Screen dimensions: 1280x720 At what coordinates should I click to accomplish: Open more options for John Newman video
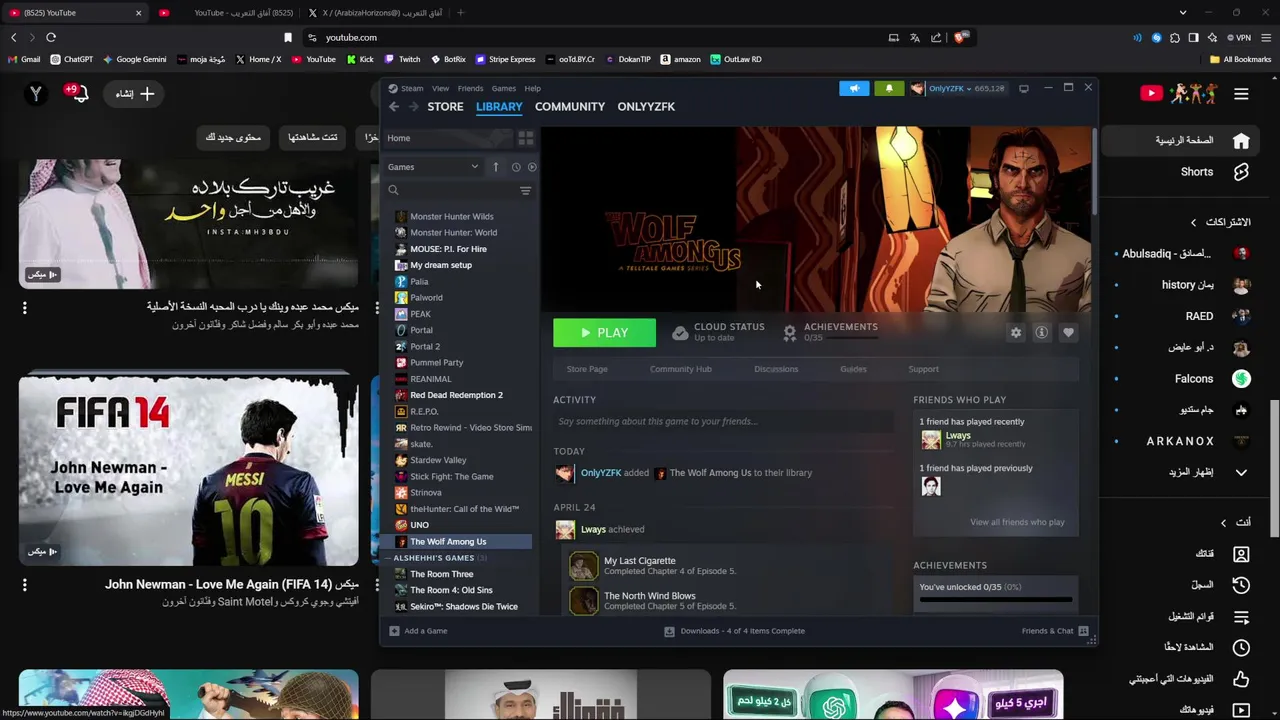tap(25, 585)
